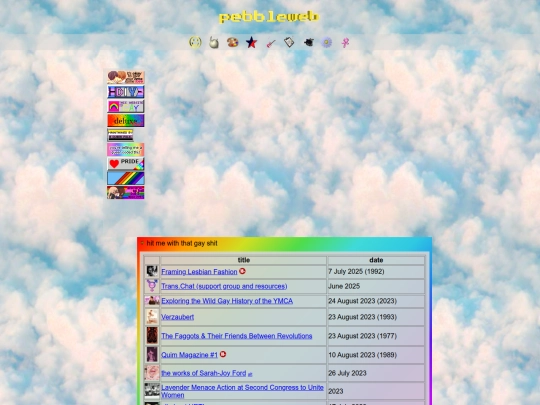Click the nonbinary flag handmade badge
This screenshot has width=540, height=405.
pos(120,135)
